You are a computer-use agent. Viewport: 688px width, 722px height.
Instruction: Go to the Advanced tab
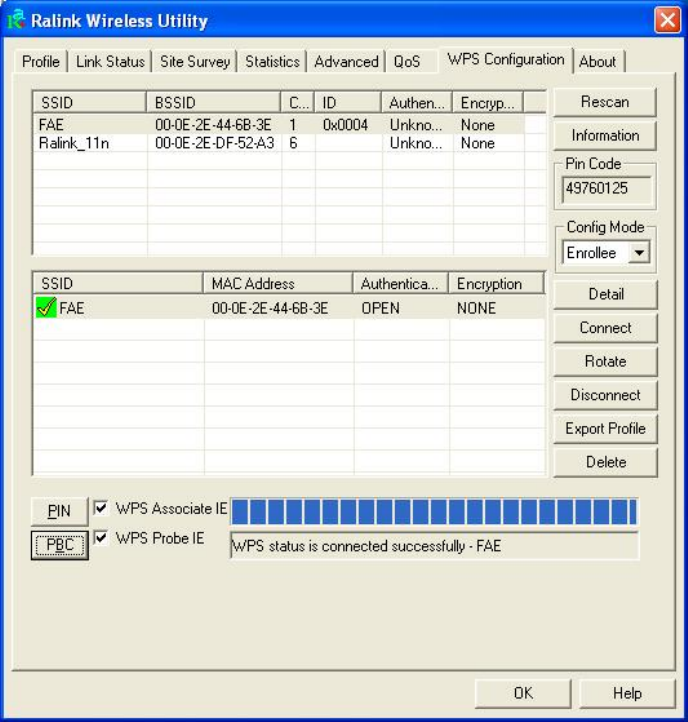pyautogui.click(x=346, y=61)
